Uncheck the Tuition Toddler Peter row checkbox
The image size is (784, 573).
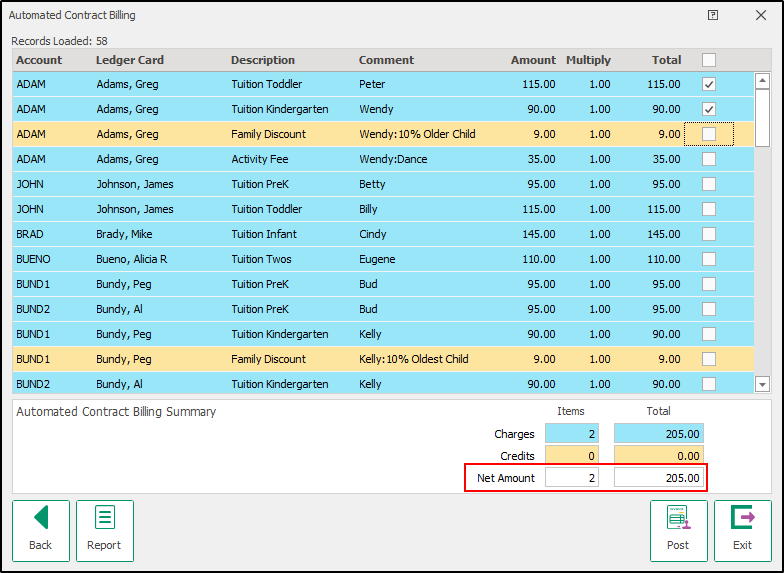coord(708,84)
